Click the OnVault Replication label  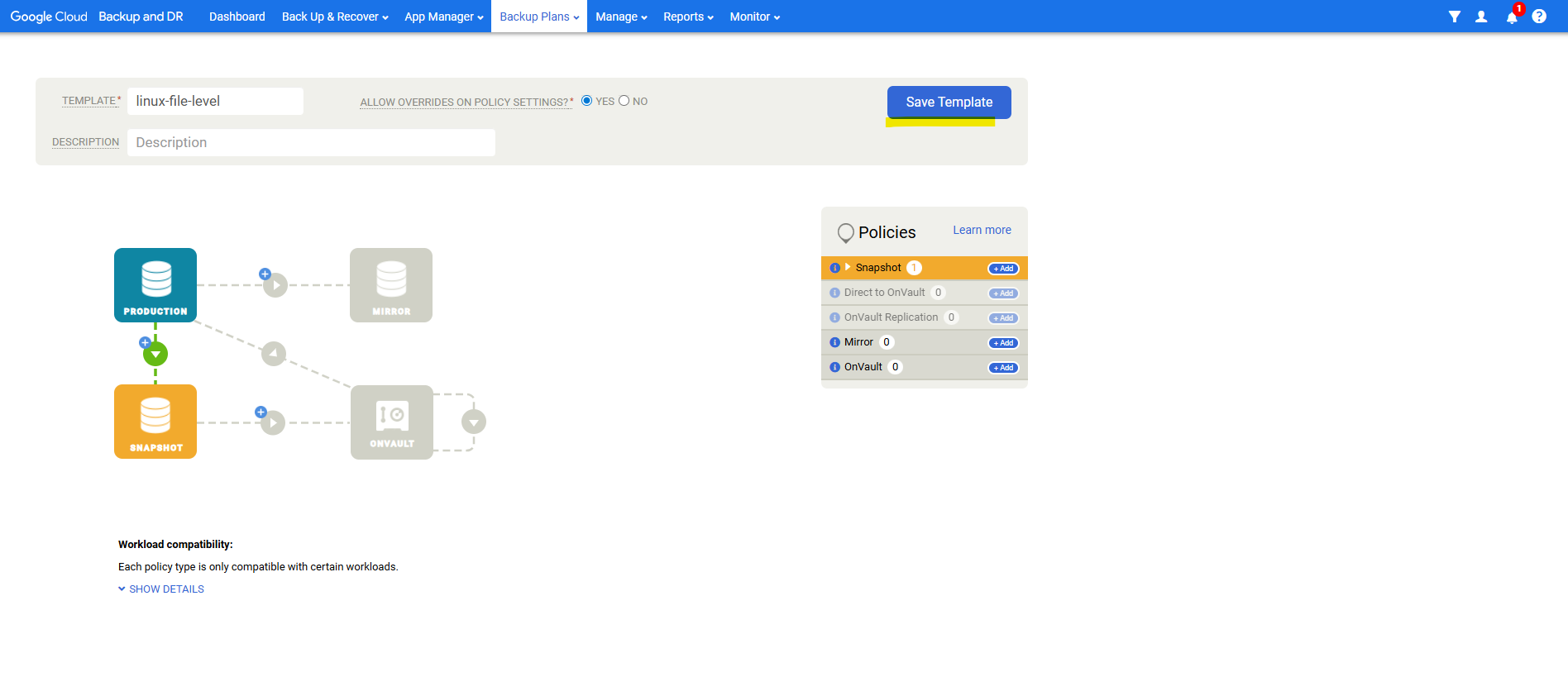coord(892,317)
